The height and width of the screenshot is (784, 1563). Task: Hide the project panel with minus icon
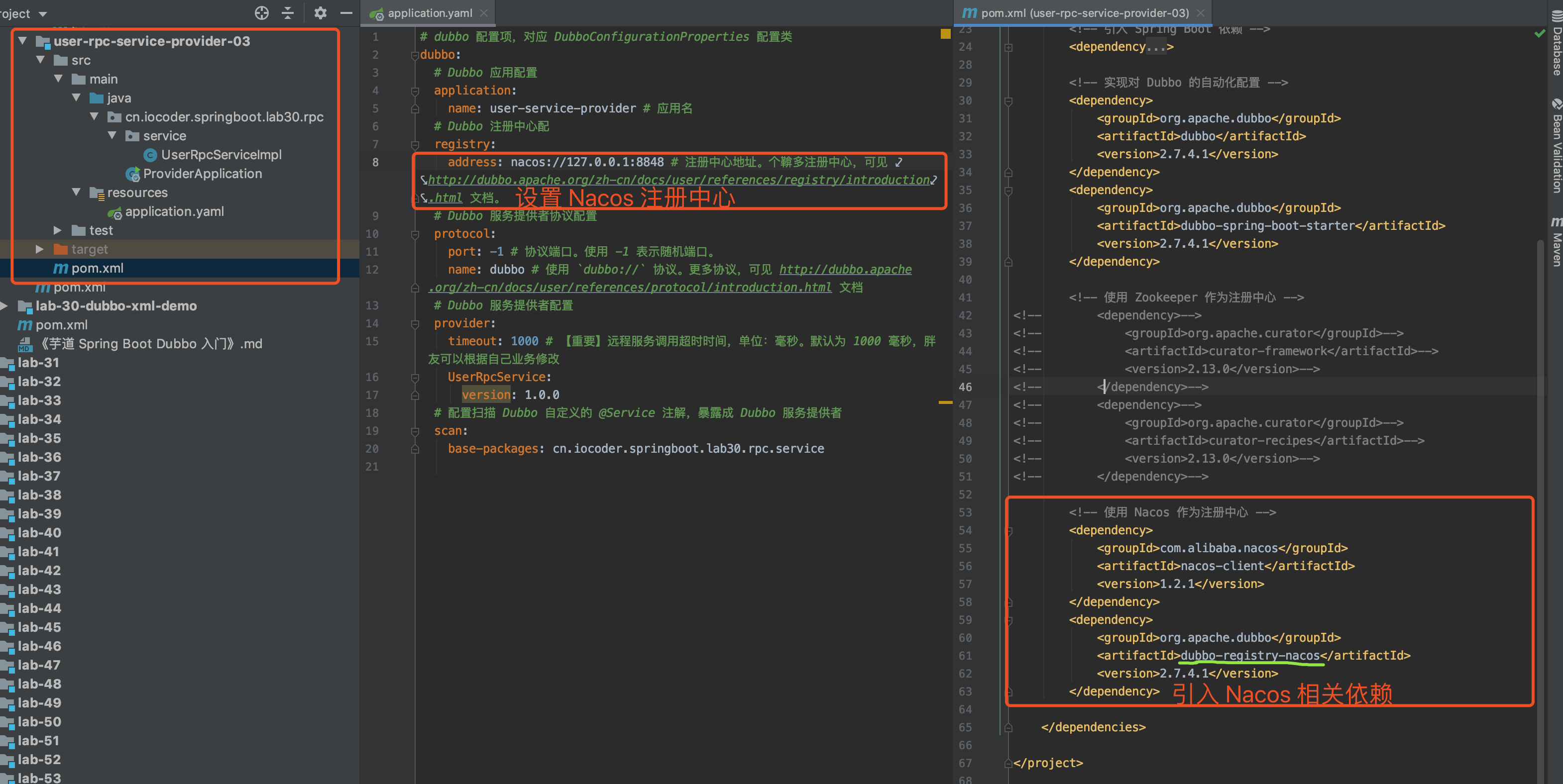346,13
